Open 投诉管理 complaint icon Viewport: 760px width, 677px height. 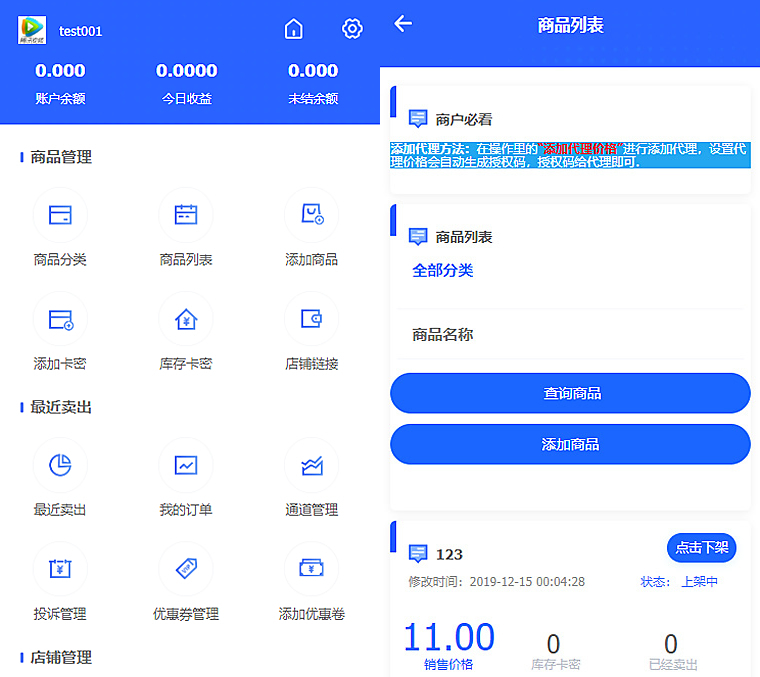click(60, 569)
